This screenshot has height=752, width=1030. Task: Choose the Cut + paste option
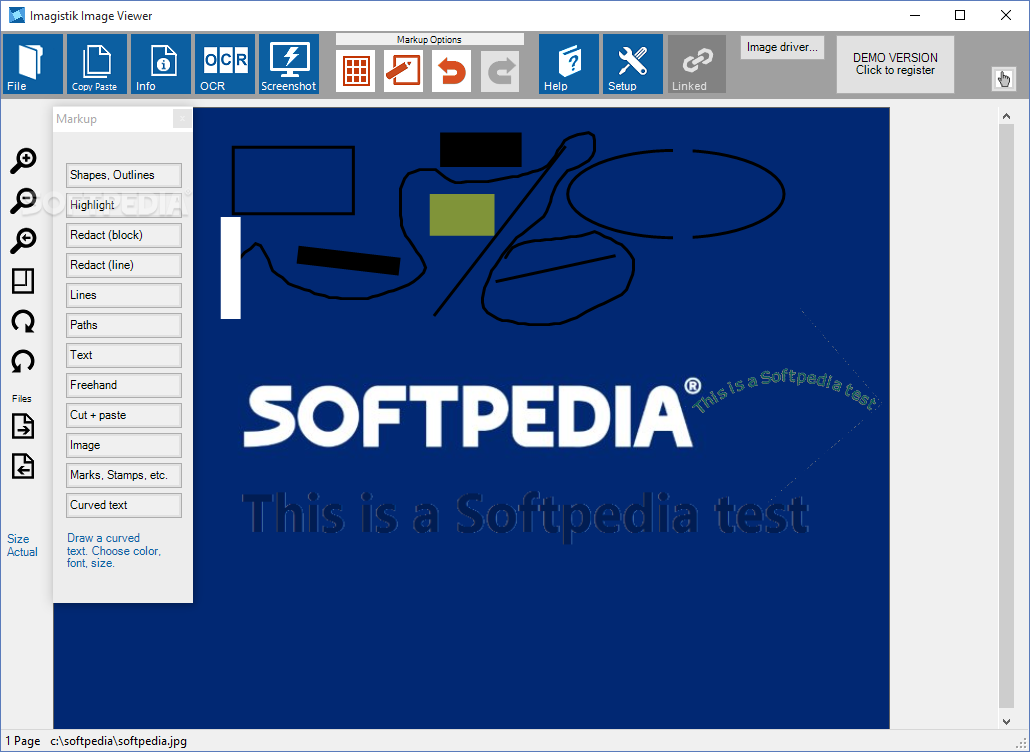(124, 415)
